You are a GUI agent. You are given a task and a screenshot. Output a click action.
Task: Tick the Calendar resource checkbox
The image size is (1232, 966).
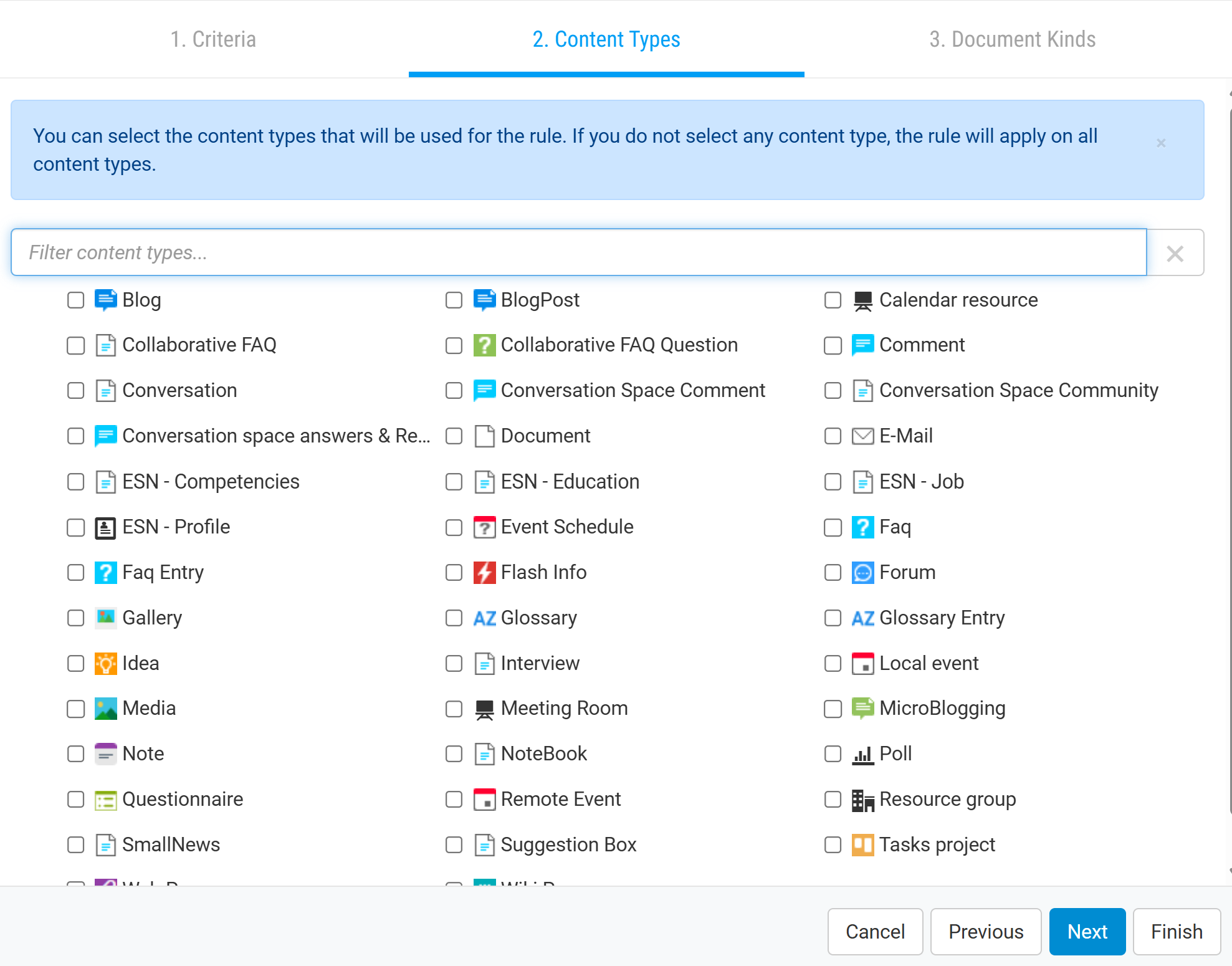(833, 300)
